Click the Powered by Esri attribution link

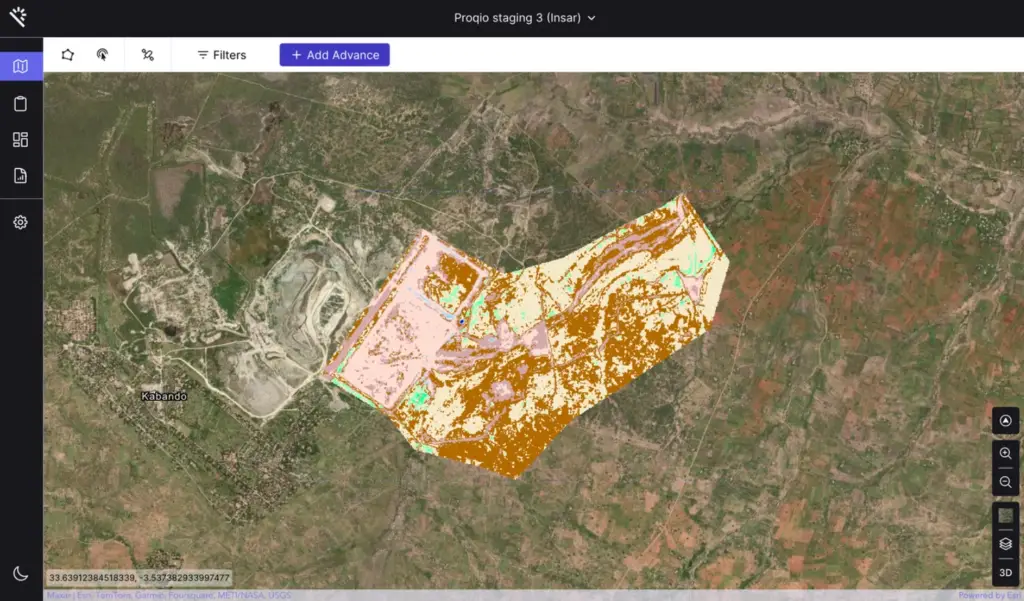989,596
